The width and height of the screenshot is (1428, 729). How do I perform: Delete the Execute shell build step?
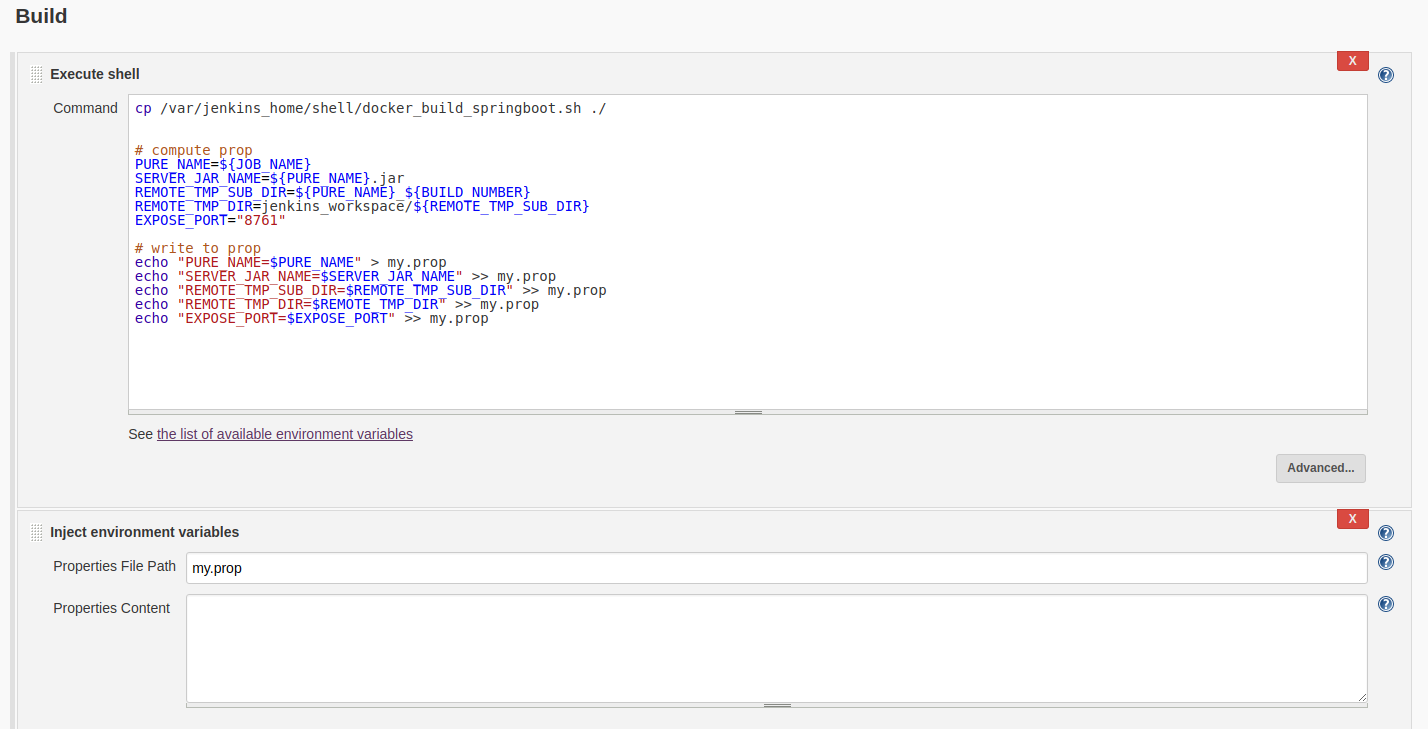(1352, 61)
